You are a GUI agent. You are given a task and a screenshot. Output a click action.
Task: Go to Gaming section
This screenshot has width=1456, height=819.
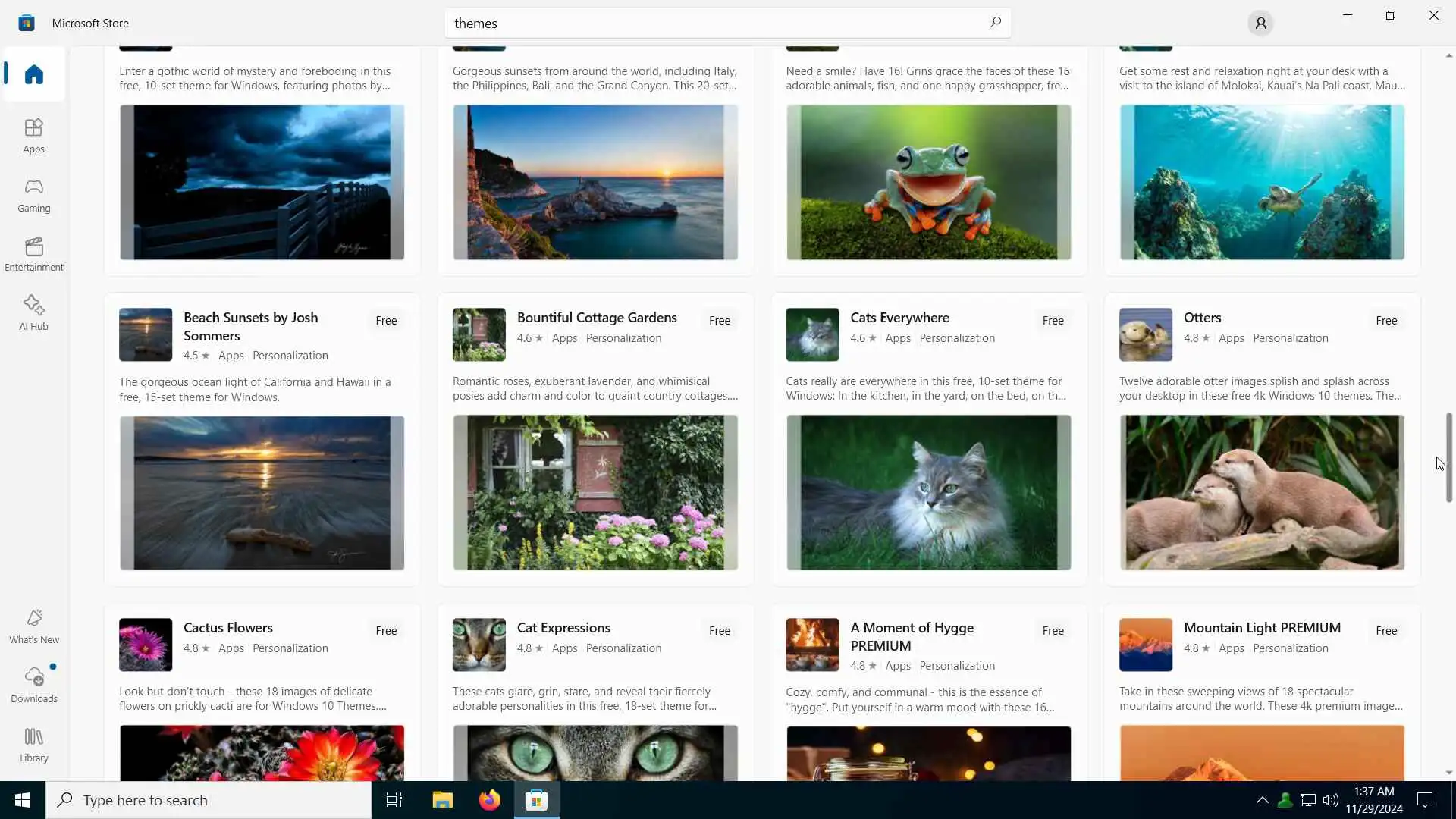33,195
